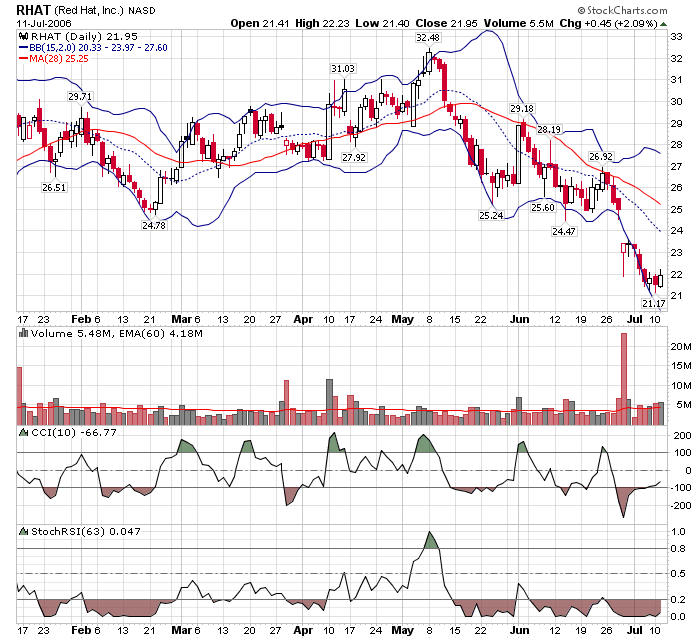Screen dimensions: 700x639
Task: Click the StockCharts.com logo text
Action: tap(622, 10)
